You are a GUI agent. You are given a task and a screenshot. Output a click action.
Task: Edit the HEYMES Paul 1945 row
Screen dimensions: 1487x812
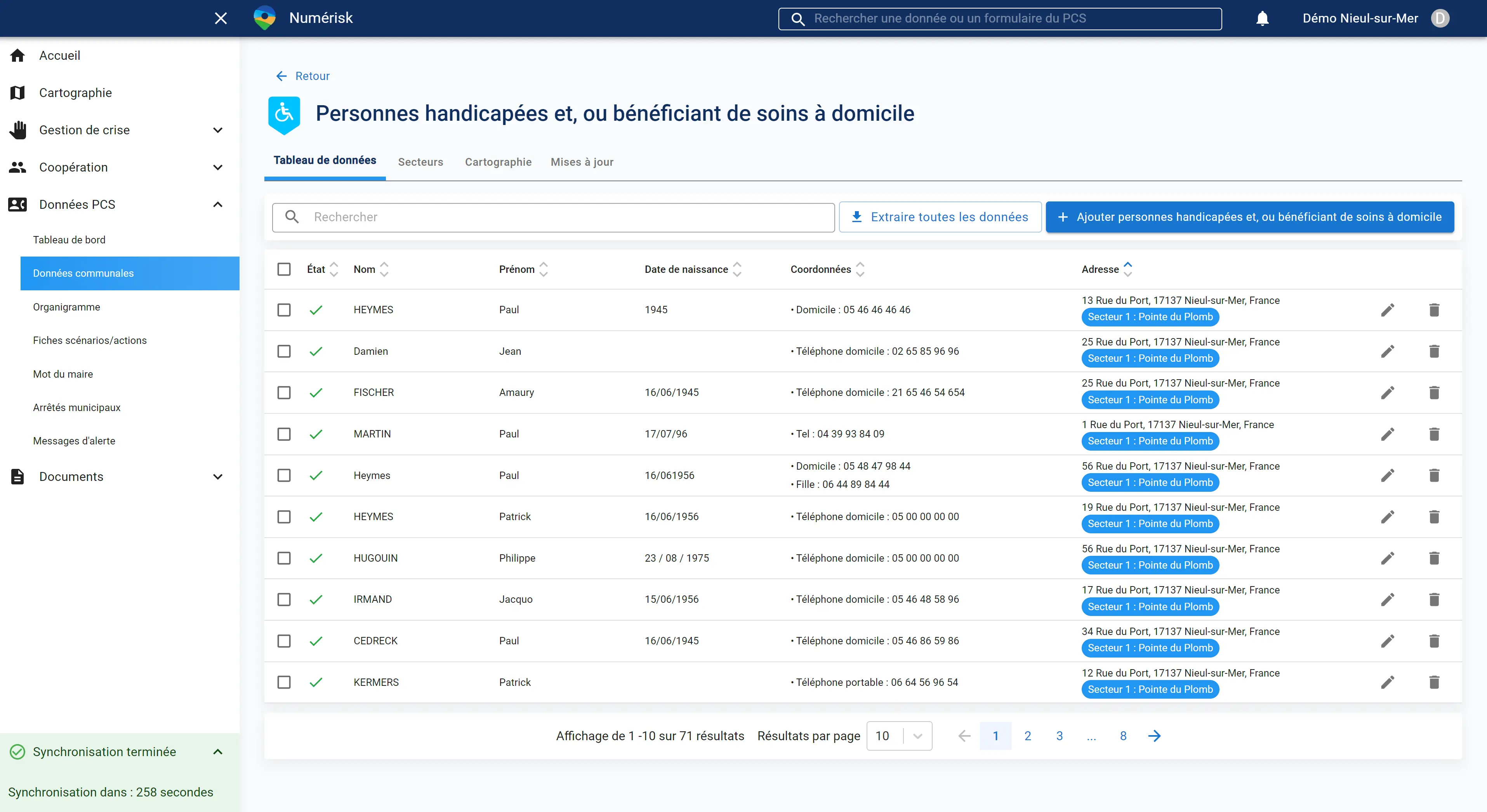(x=1388, y=310)
